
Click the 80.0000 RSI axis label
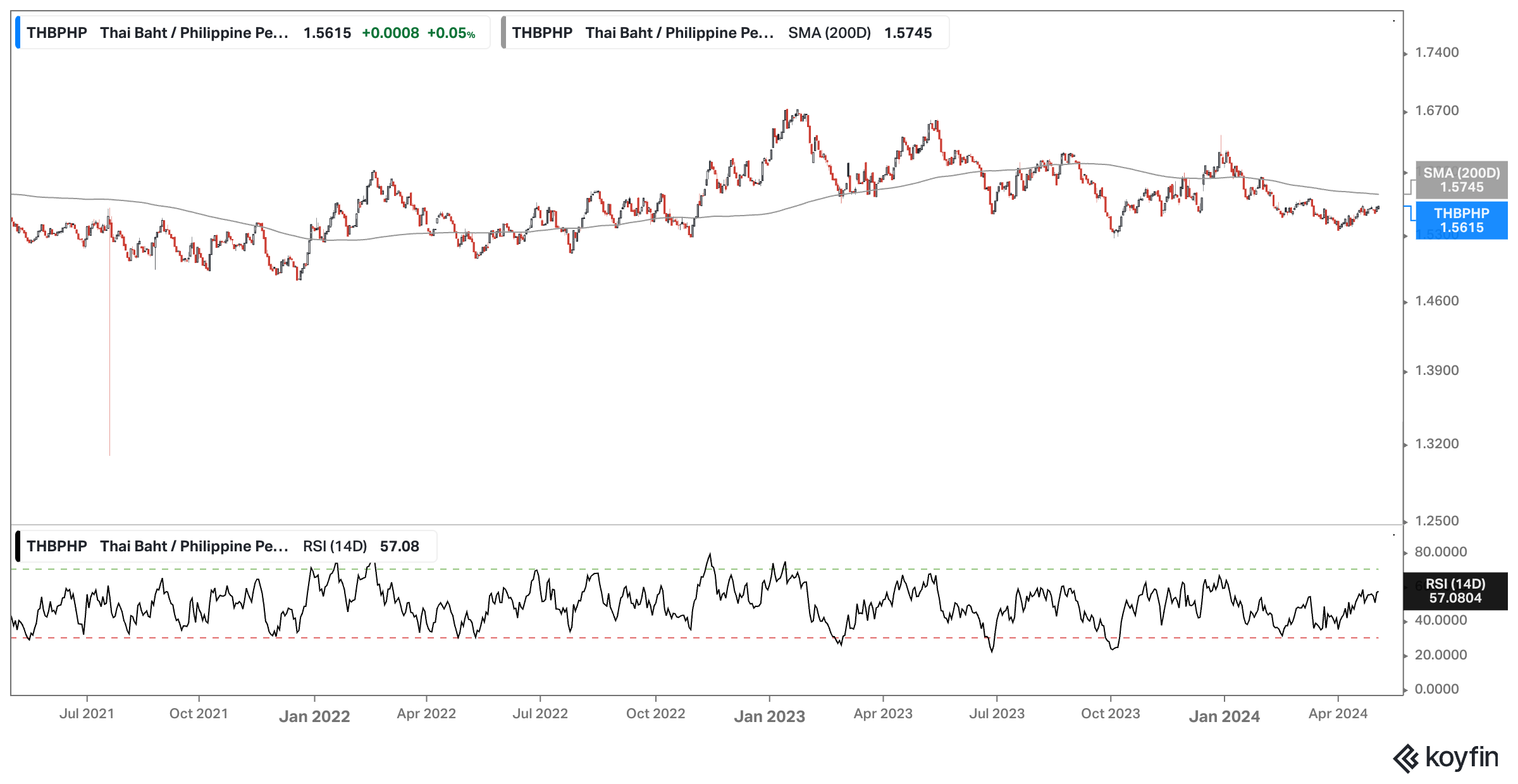1440,552
